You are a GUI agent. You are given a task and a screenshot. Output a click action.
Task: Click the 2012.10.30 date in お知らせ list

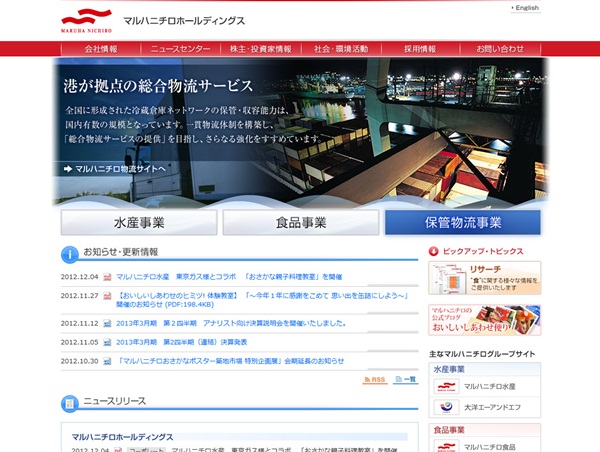click(80, 361)
